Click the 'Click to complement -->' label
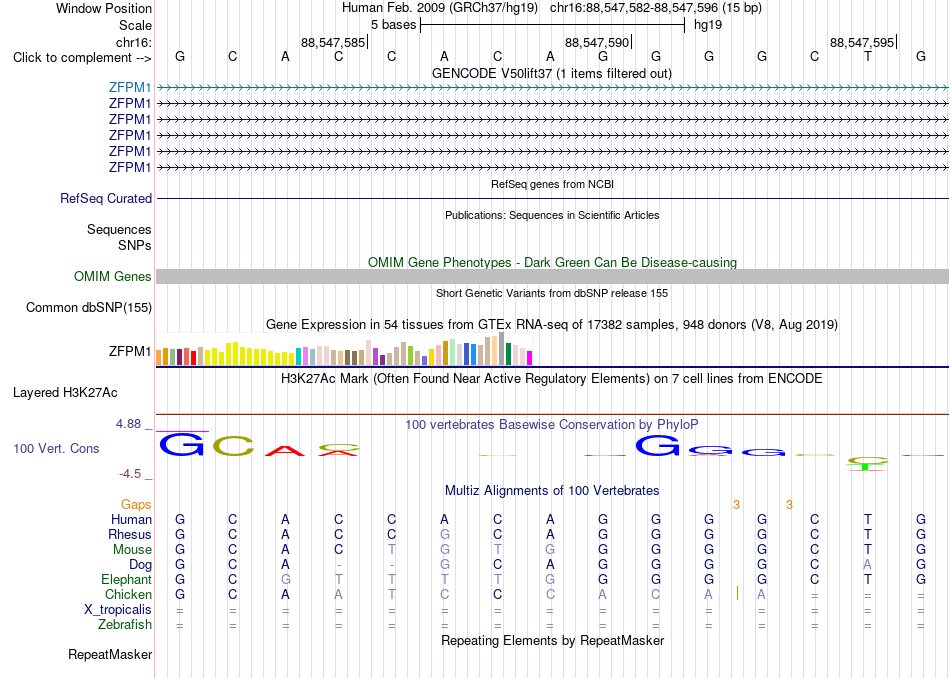 point(82,58)
